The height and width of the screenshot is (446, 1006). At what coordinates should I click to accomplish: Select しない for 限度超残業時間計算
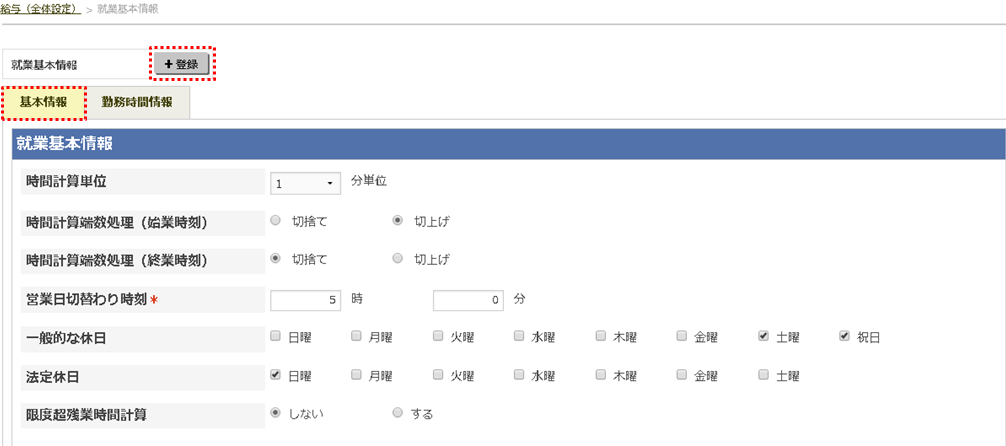[276, 413]
